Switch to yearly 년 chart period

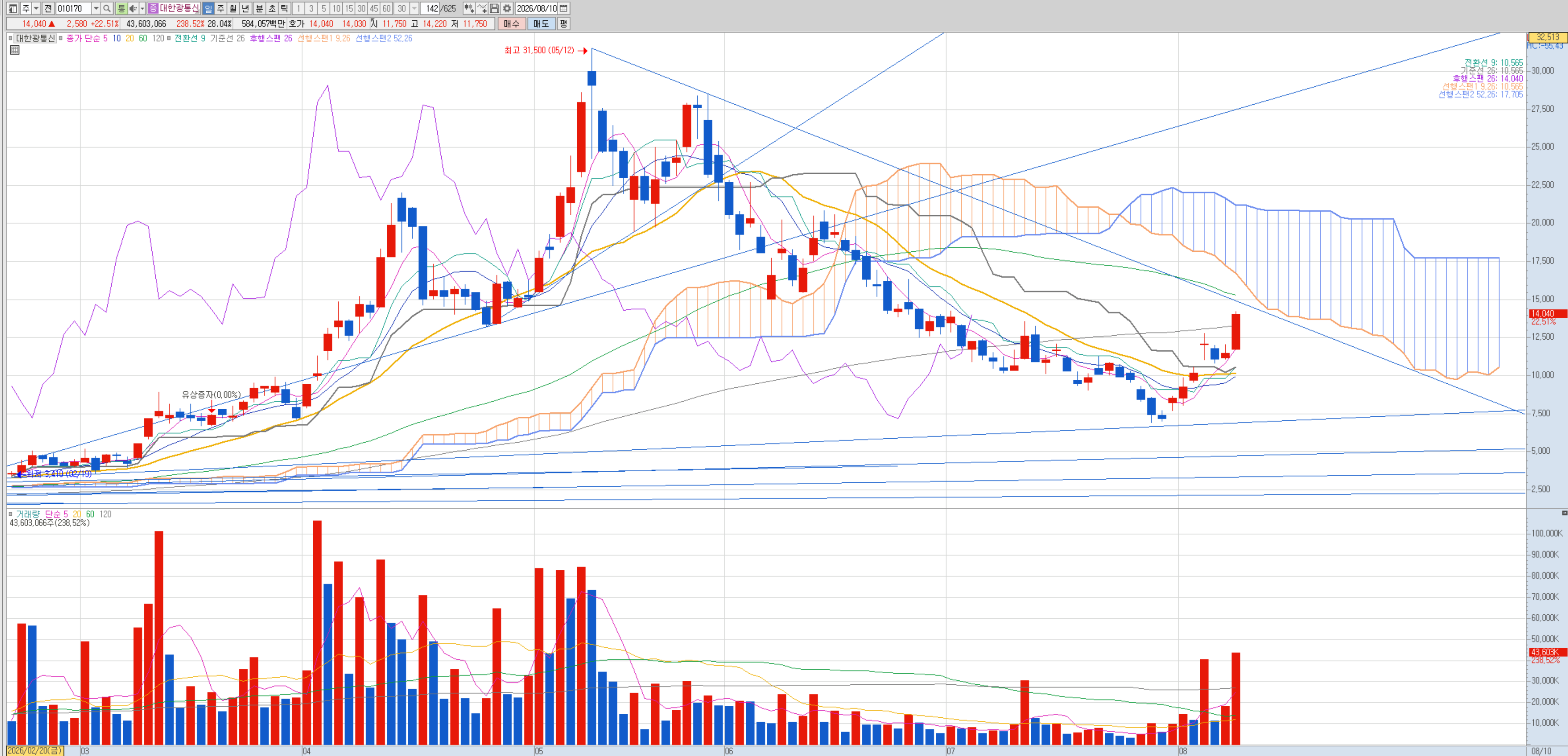(x=246, y=8)
